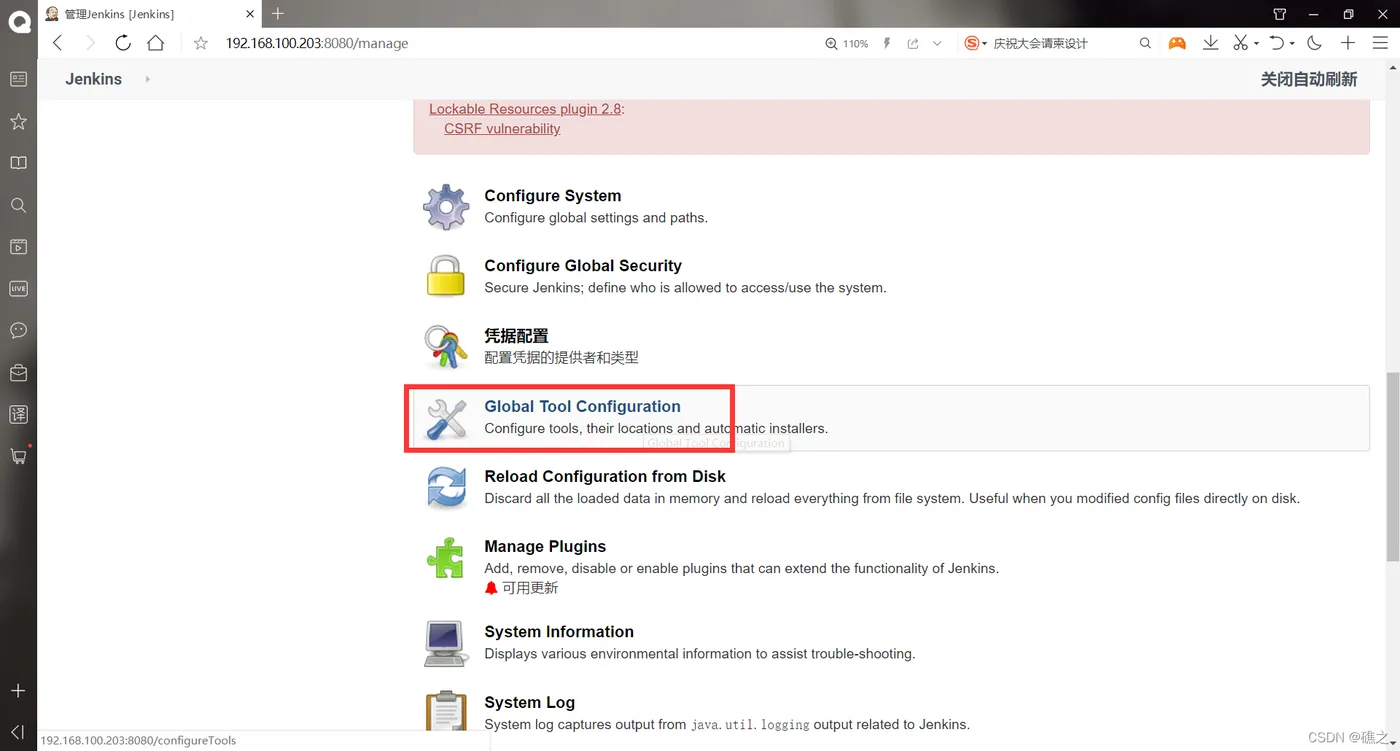Open the skin shirt icon in title bar
This screenshot has width=1400, height=751.
[x=1280, y=14]
